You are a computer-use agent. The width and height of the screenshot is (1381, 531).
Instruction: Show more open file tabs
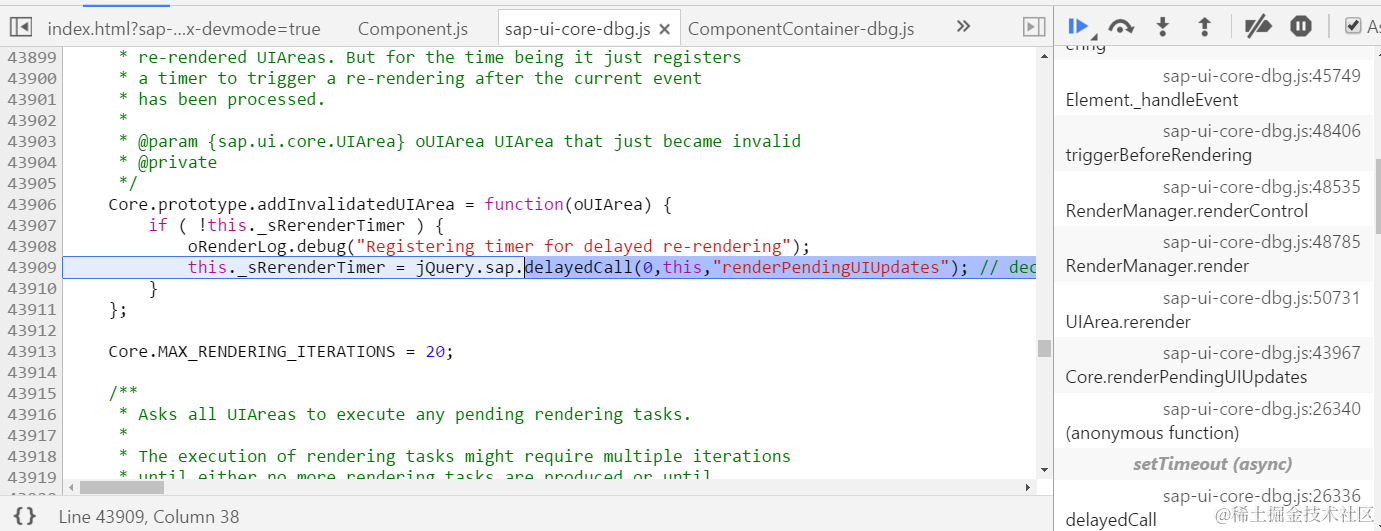coord(963,28)
